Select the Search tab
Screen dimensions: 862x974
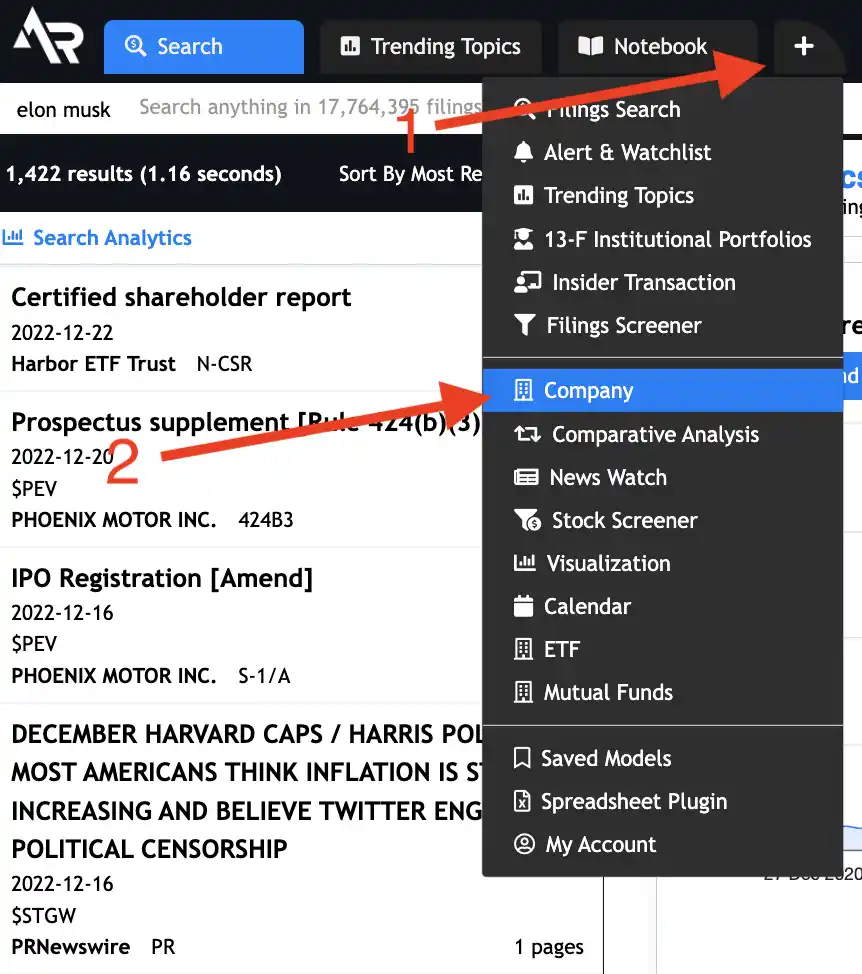click(x=204, y=47)
